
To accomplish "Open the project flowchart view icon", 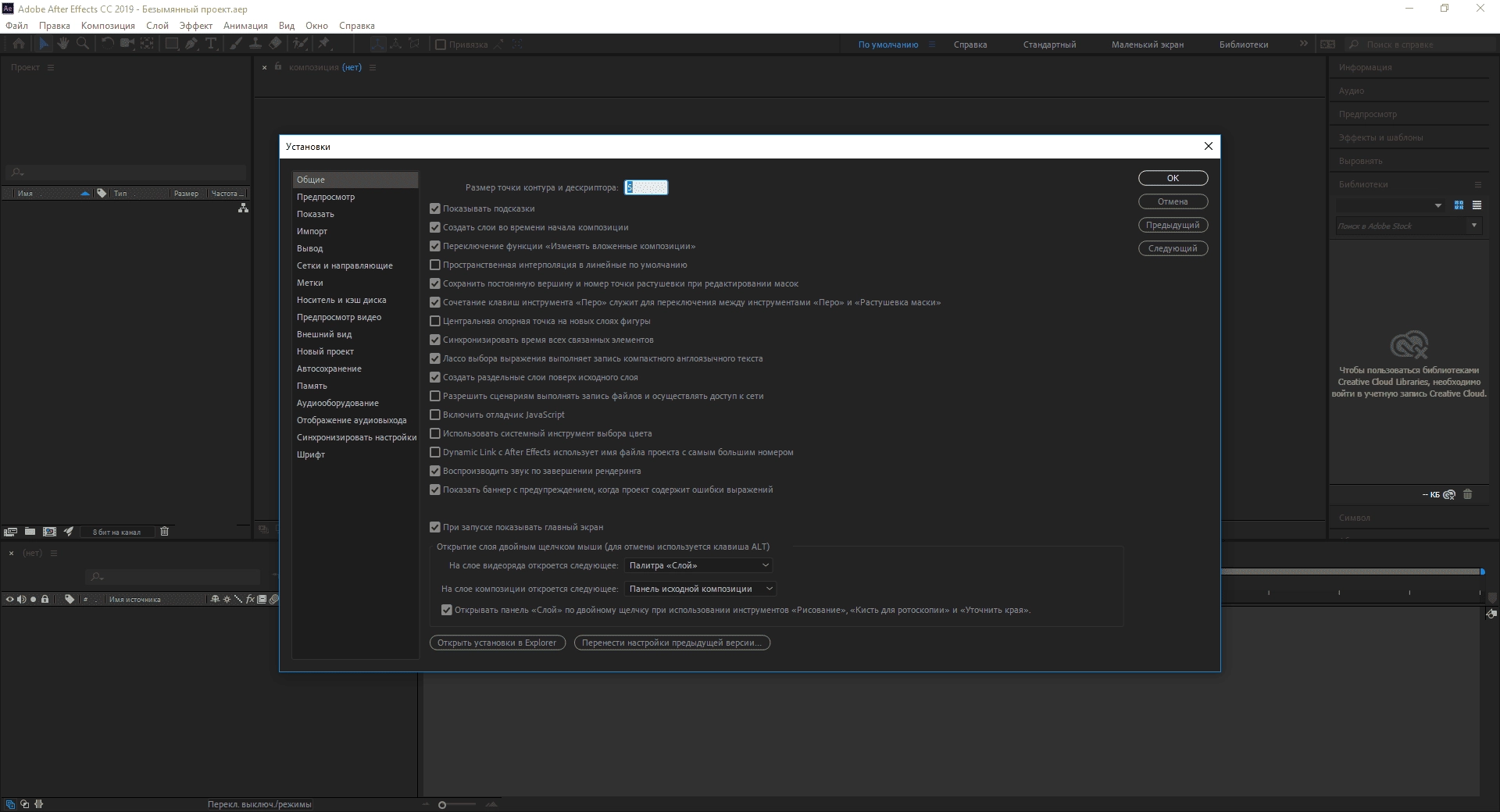I will pos(243,208).
